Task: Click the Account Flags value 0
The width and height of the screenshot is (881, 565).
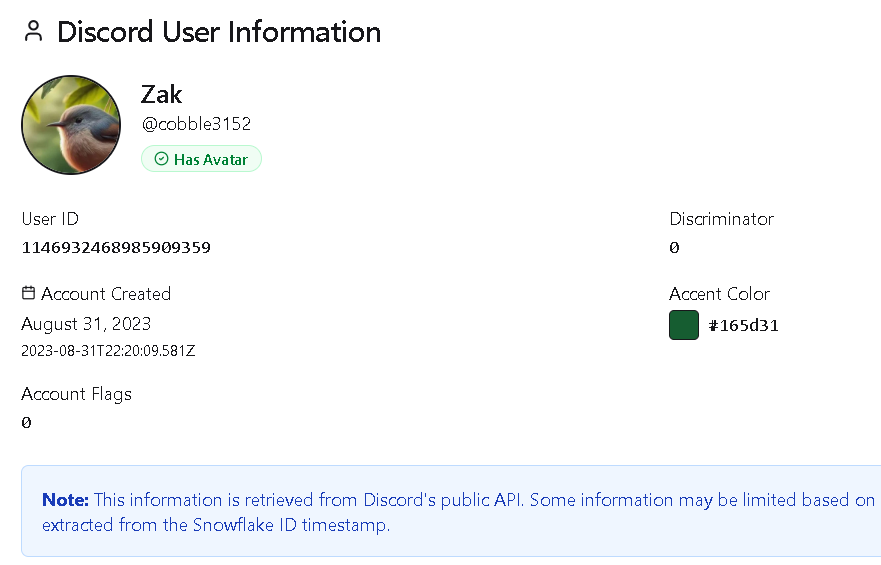Action: (27, 422)
